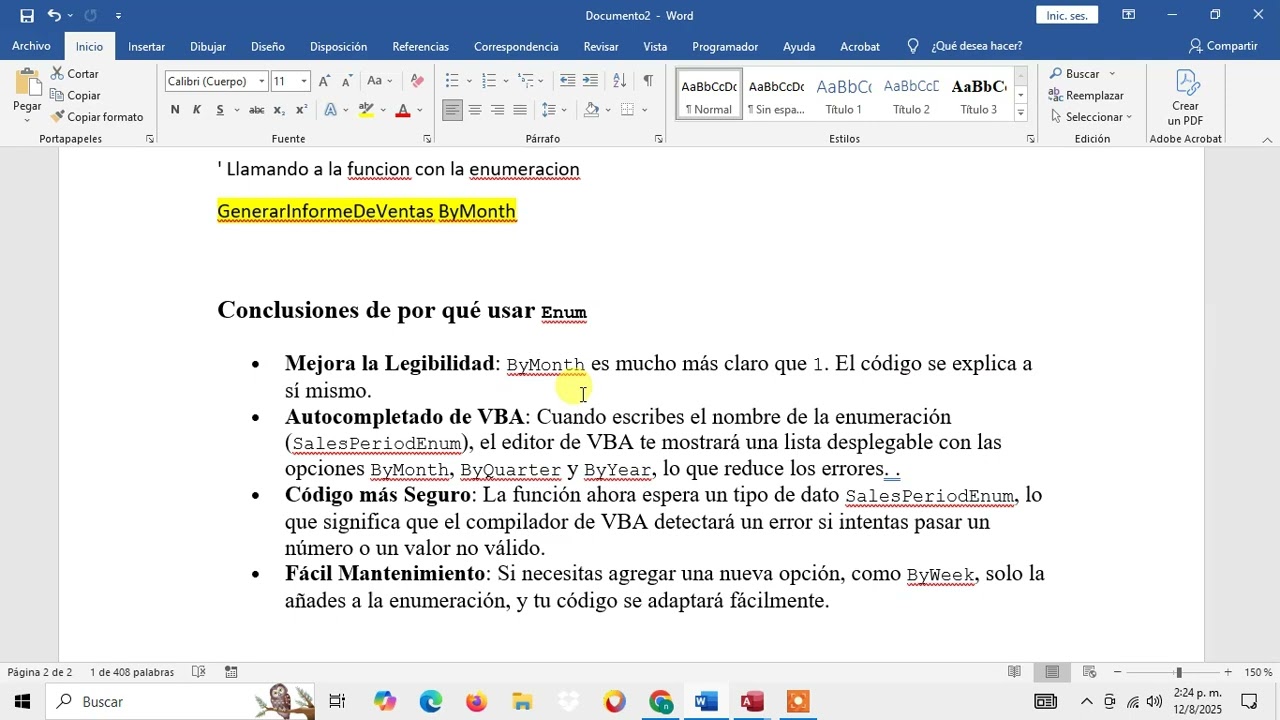The image size is (1280, 720).
Task: Expand the borders dropdown arrow
Action: pos(645,110)
